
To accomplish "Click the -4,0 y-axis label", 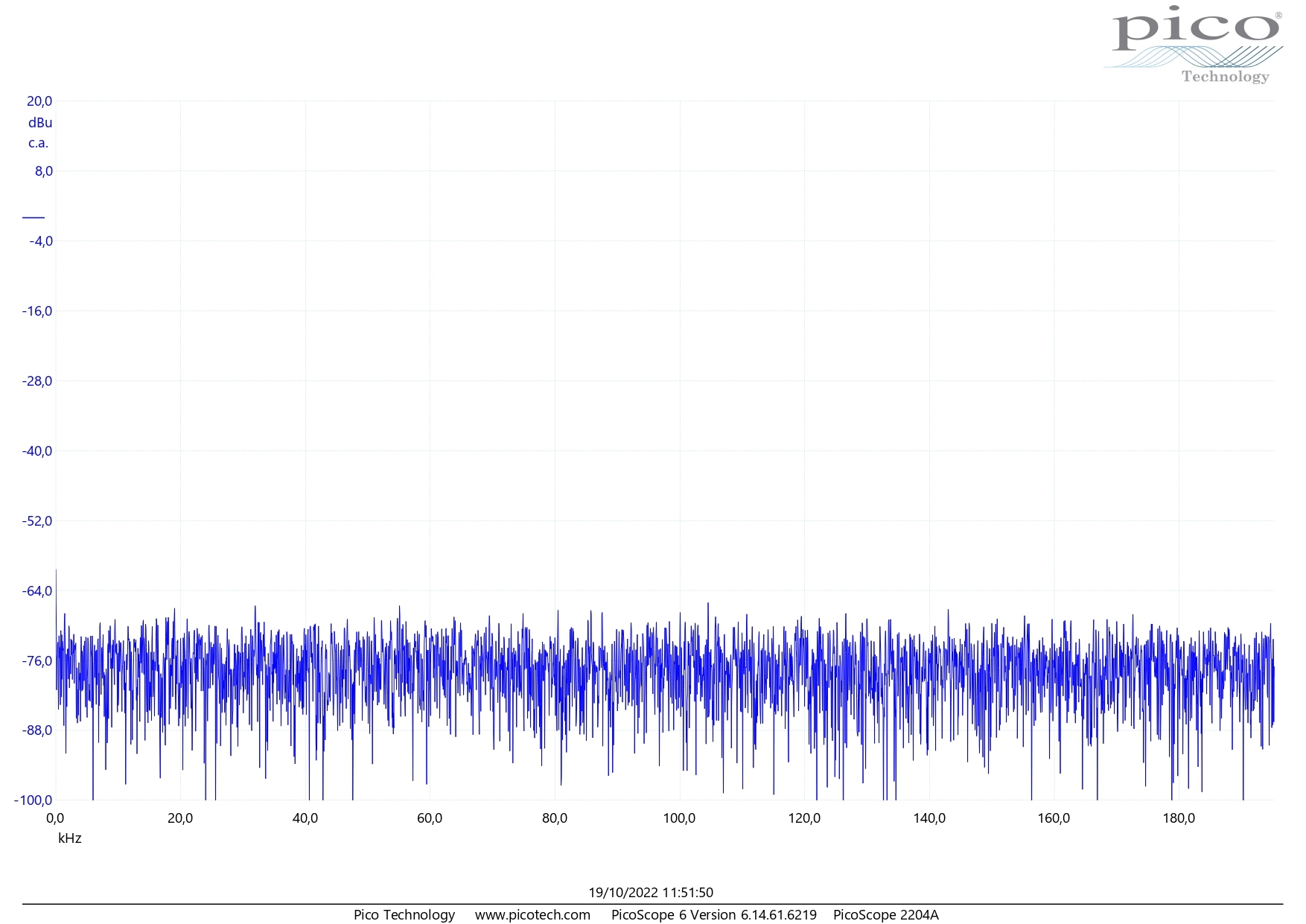I will click(x=41, y=241).
